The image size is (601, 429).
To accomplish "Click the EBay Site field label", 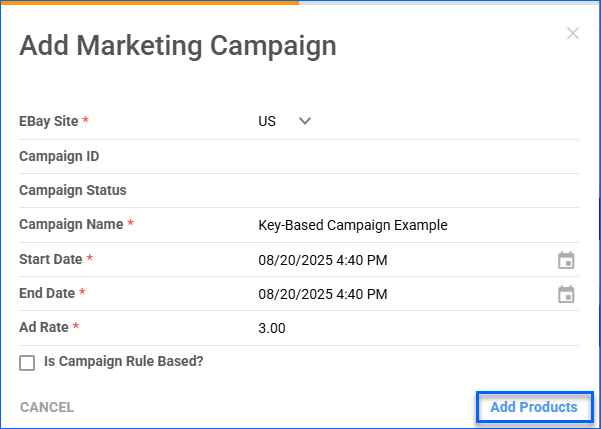I will [49, 121].
